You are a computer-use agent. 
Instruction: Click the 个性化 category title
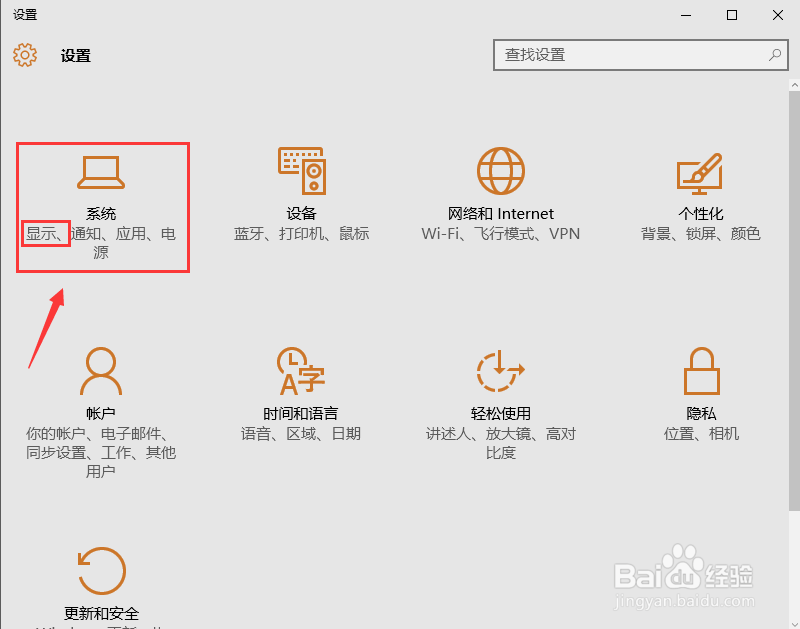click(x=701, y=213)
